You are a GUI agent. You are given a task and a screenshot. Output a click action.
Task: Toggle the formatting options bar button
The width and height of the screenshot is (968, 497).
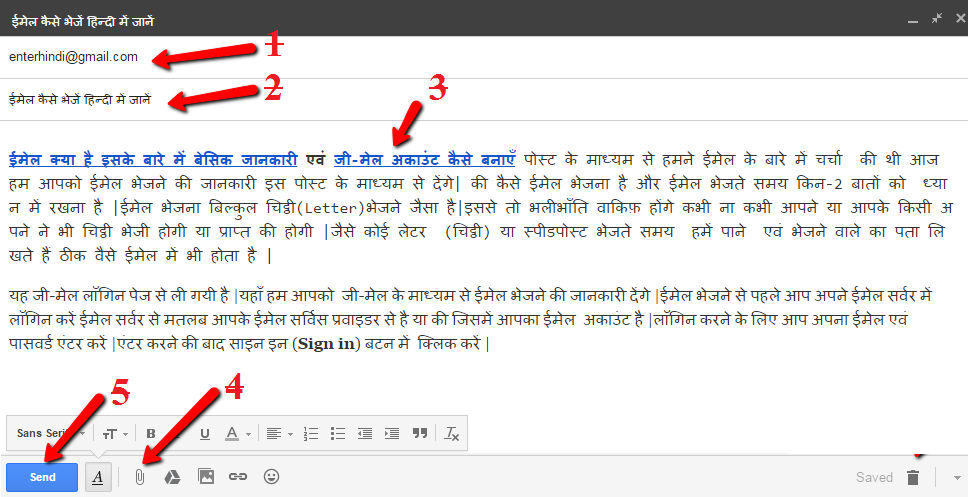[98, 477]
